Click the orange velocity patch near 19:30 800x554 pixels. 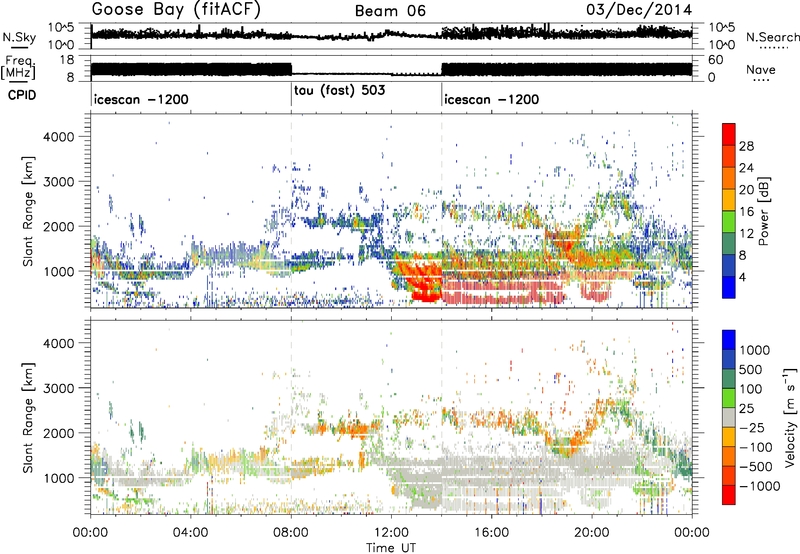[x=579, y=438]
